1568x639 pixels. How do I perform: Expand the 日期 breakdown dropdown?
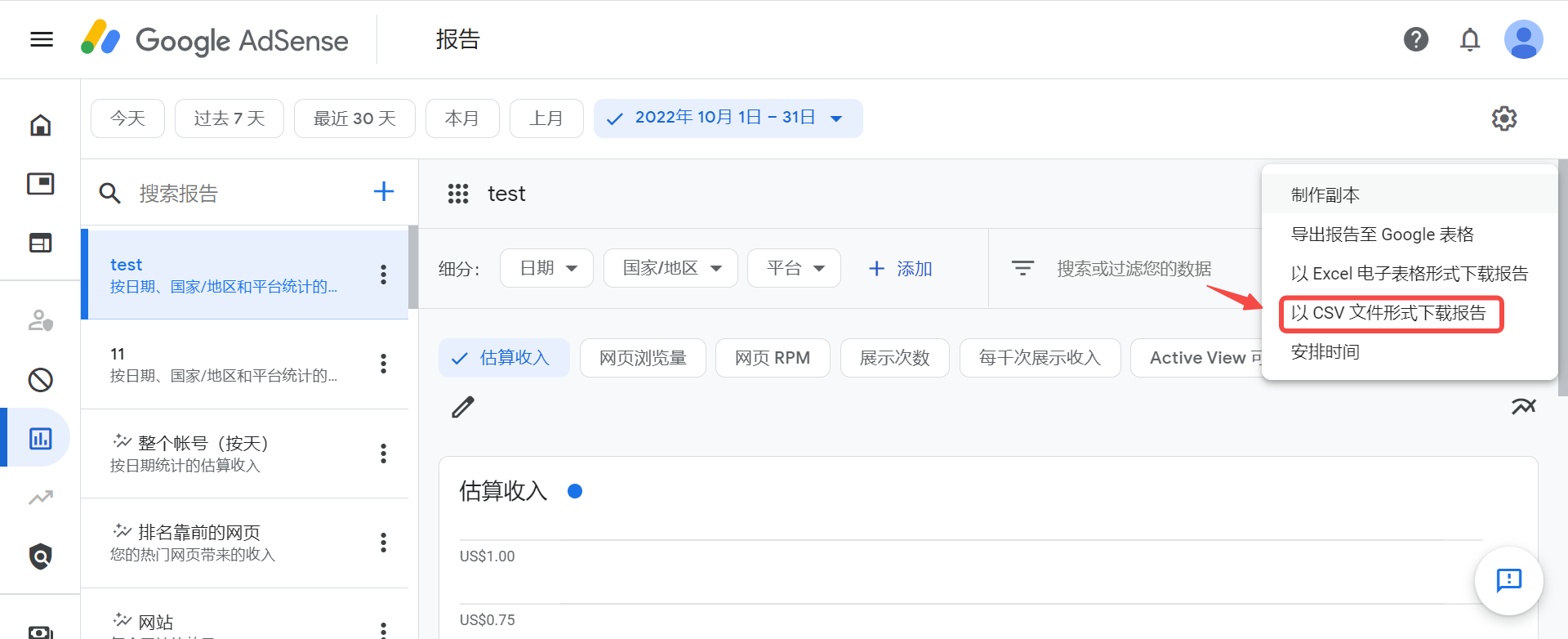[546, 268]
